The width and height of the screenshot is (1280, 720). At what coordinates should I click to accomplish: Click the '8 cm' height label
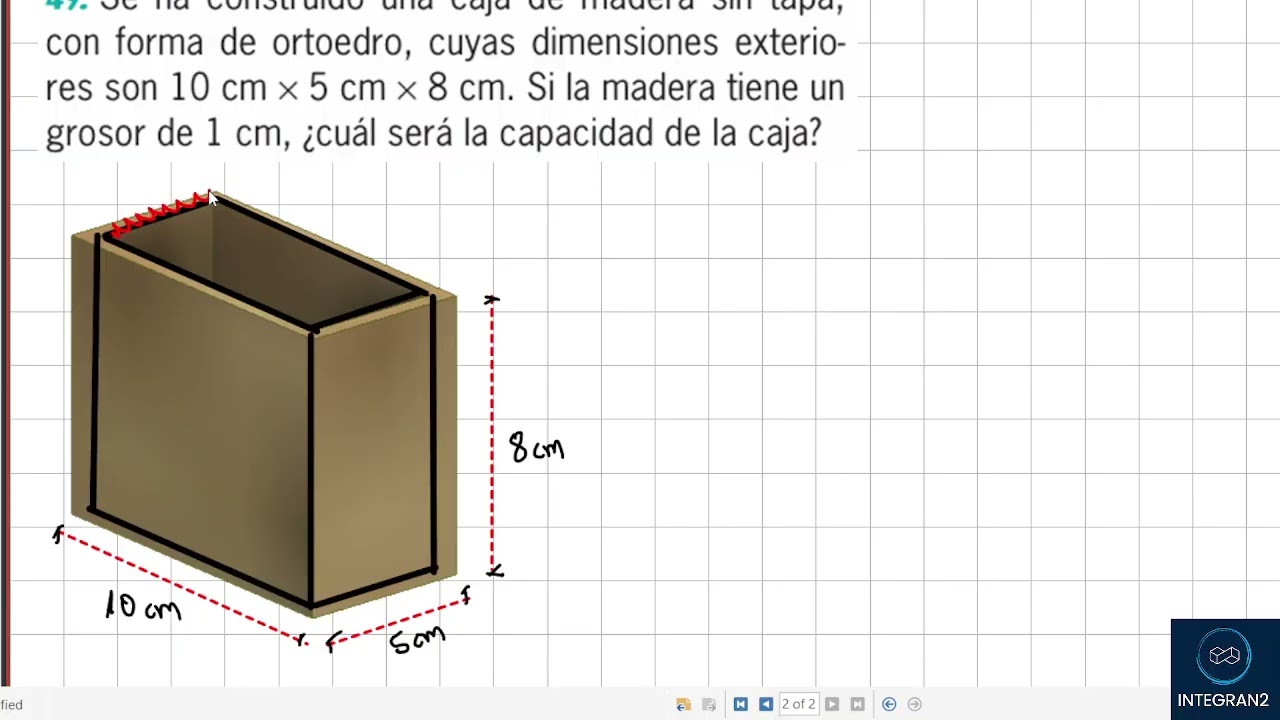537,446
